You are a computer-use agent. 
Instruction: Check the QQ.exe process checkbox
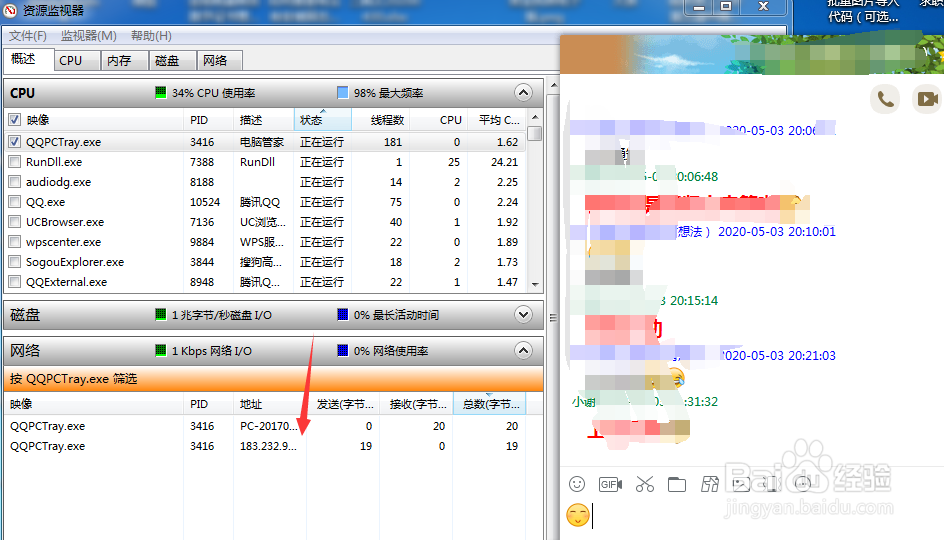(14, 202)
